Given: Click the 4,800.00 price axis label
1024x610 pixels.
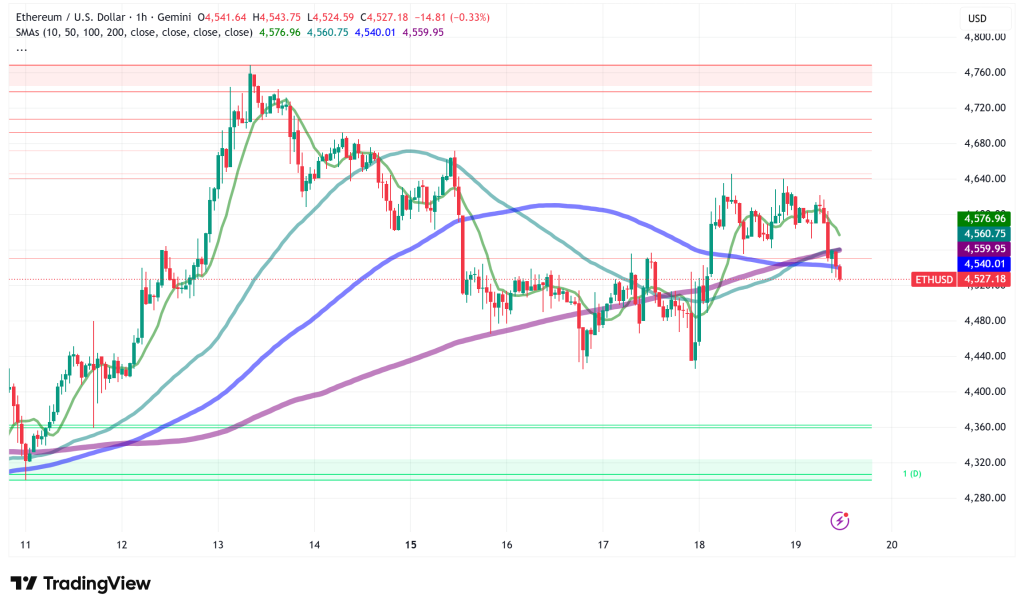Looking at the screenshot, I should (x=984, y=37).
